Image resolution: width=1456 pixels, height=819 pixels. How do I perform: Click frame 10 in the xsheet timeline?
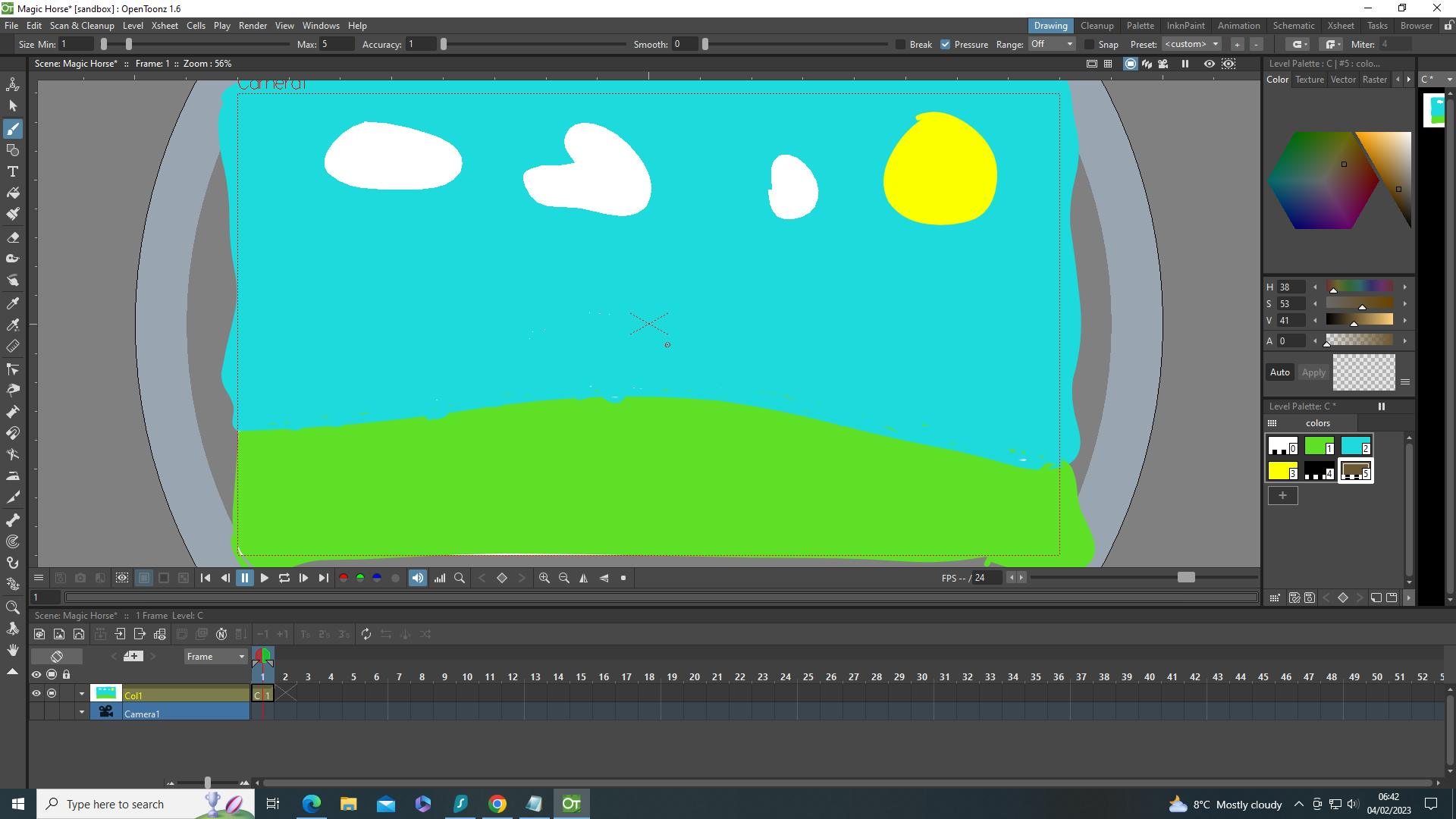467,676
